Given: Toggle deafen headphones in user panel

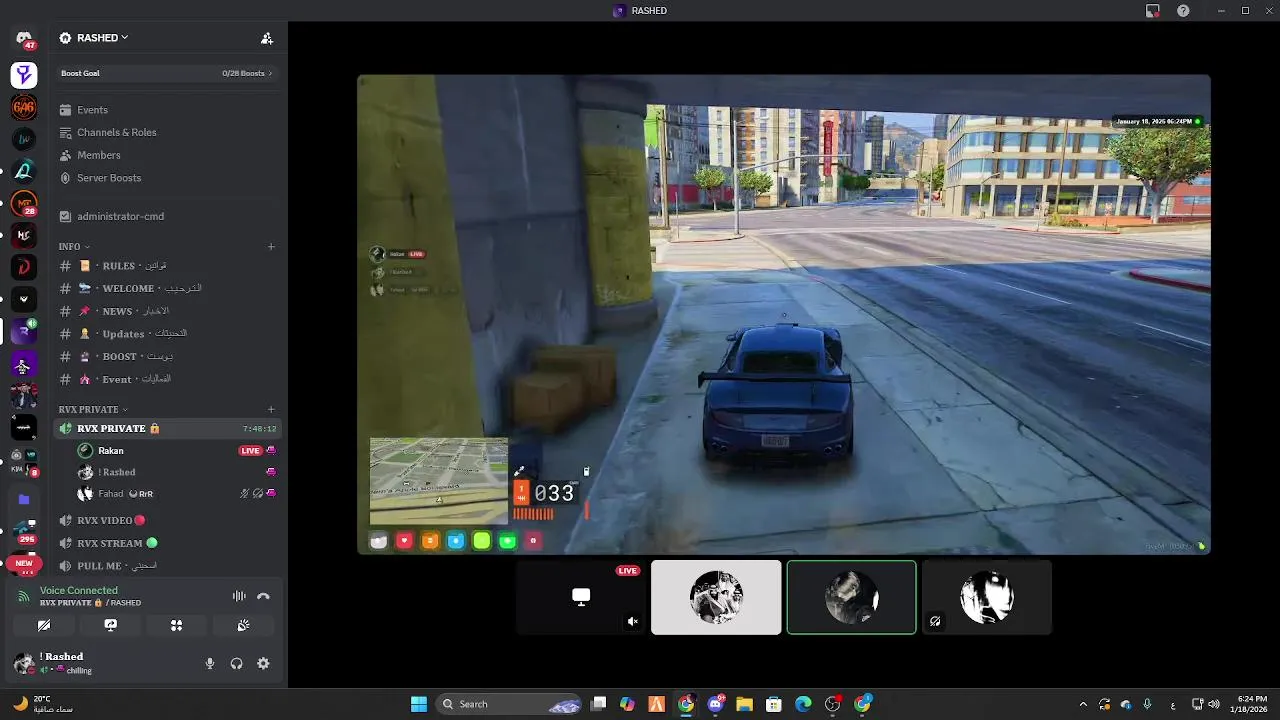Looking at the screenshot, I should (x=237, y=663).
